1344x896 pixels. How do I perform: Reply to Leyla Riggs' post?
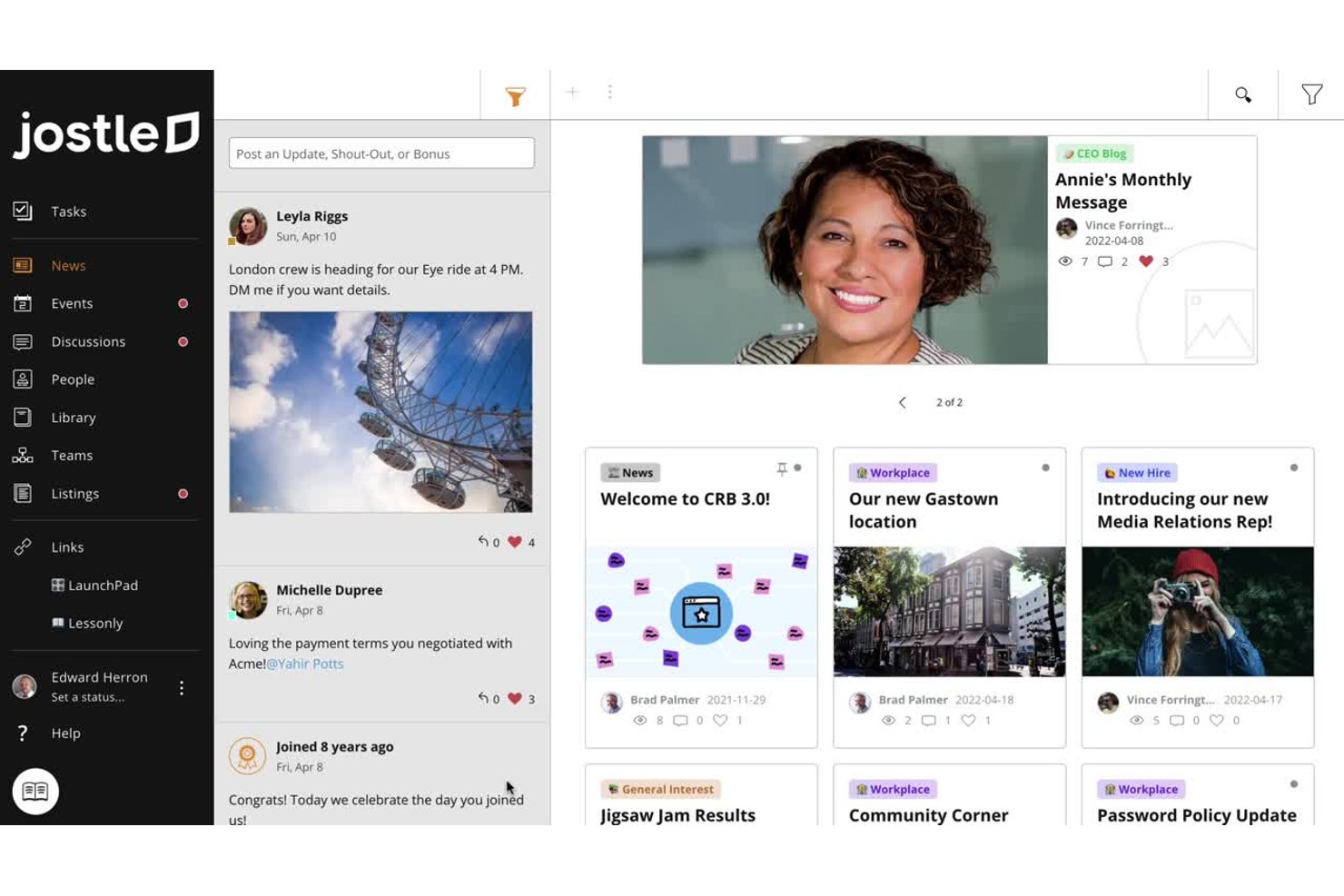pyautogui.click(x=483, y=542)
